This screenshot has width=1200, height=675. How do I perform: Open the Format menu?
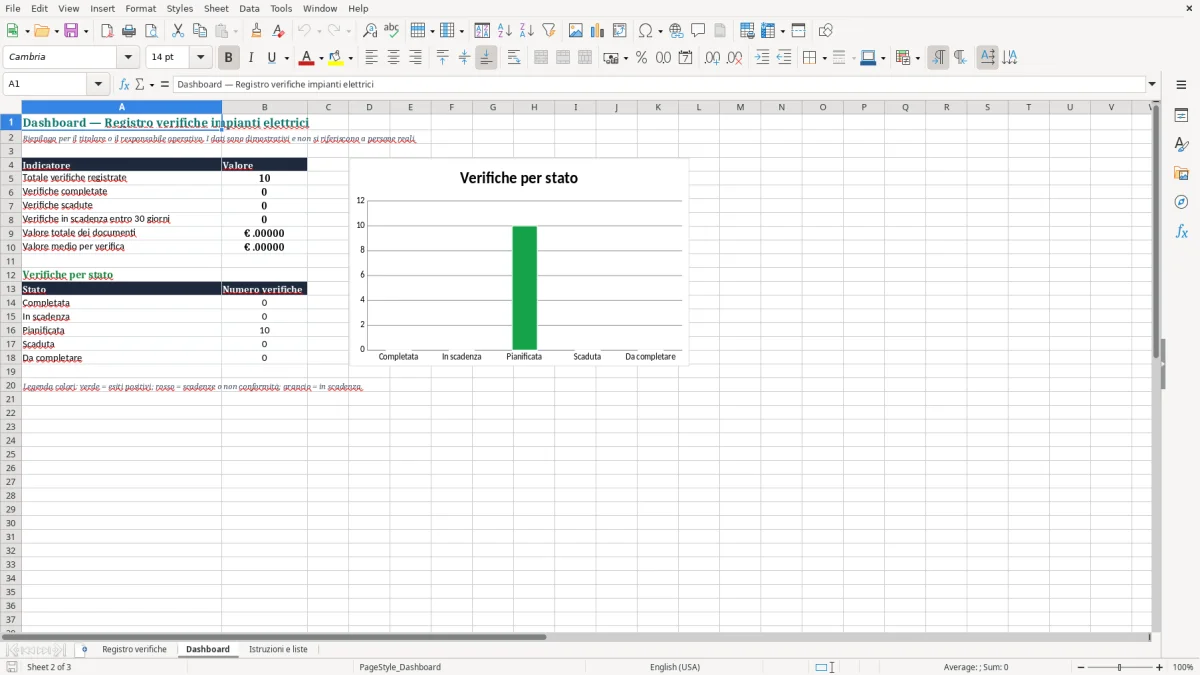(x=141, y=8)
